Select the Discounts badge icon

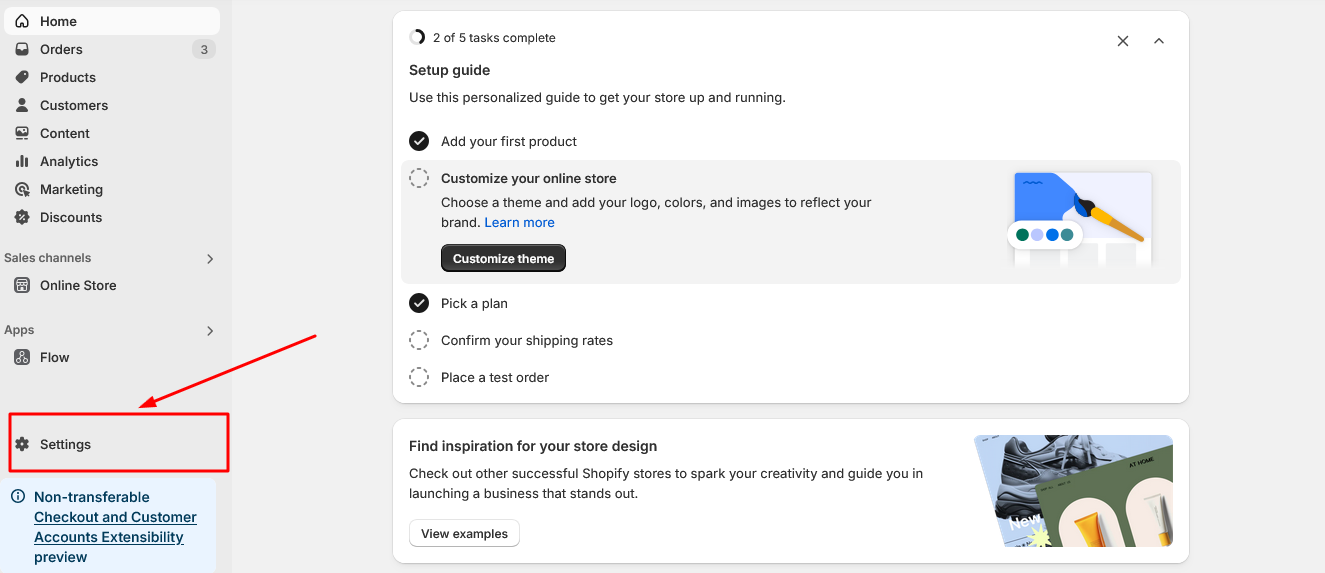tap(22, 217)
